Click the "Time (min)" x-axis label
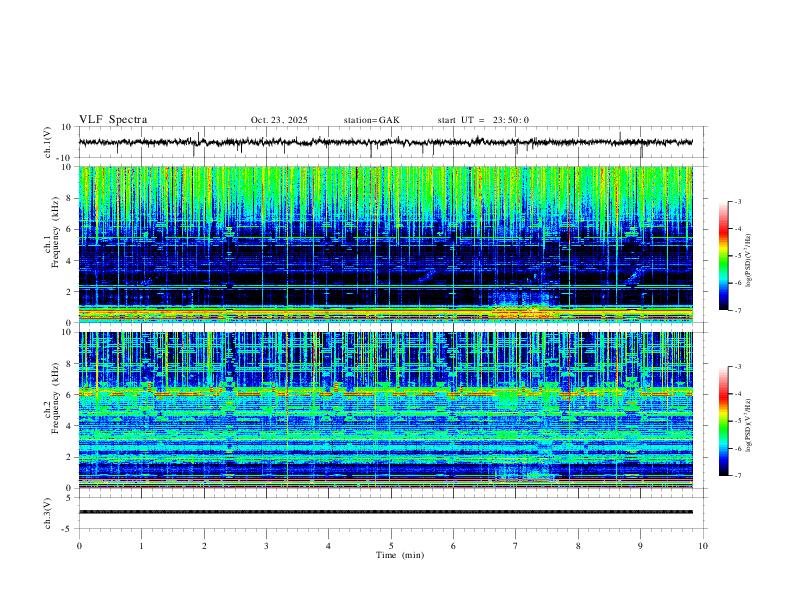This screenshot has height=612, width=792. (x=400, y=555)
